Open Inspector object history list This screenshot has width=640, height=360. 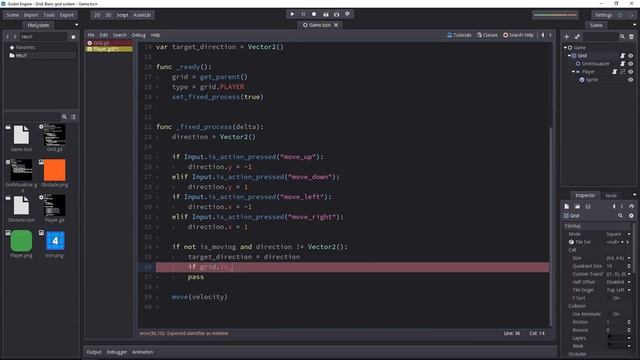631,207
